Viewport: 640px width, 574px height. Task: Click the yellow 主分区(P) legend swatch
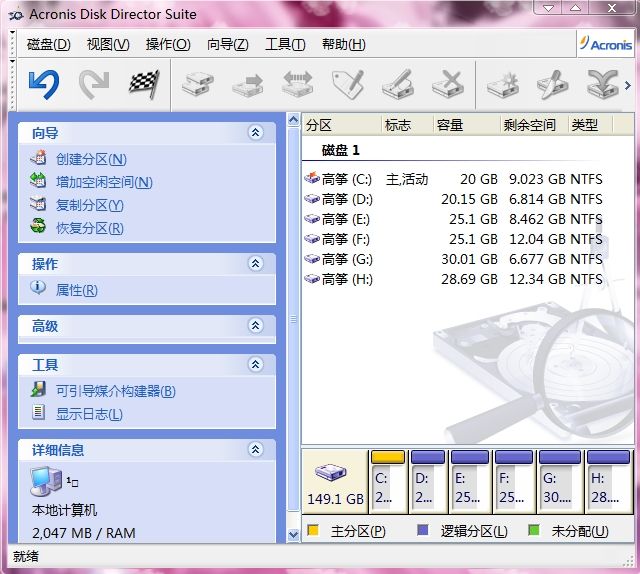tap(313, 530)
